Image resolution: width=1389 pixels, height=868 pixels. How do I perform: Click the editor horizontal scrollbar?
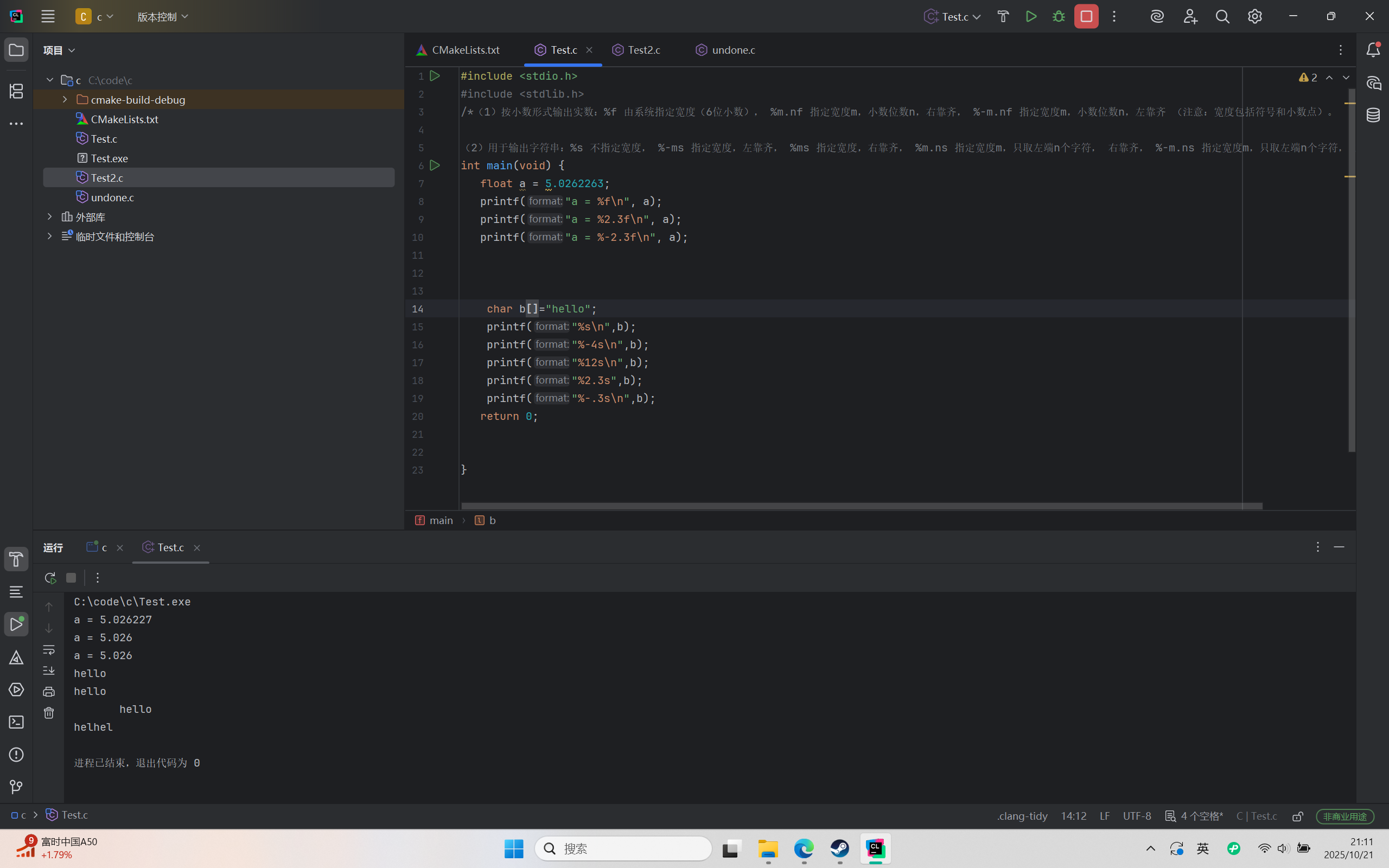click(x=861, y=506)
